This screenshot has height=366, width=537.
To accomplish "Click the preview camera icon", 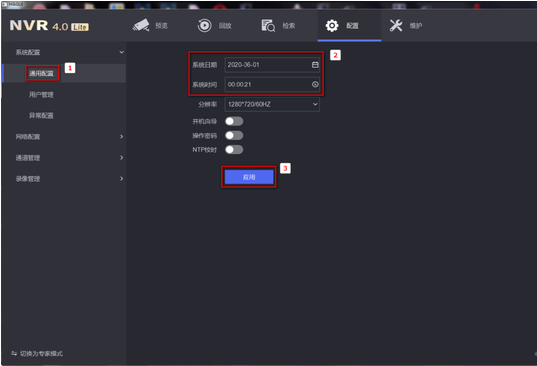I will [141, 25].
